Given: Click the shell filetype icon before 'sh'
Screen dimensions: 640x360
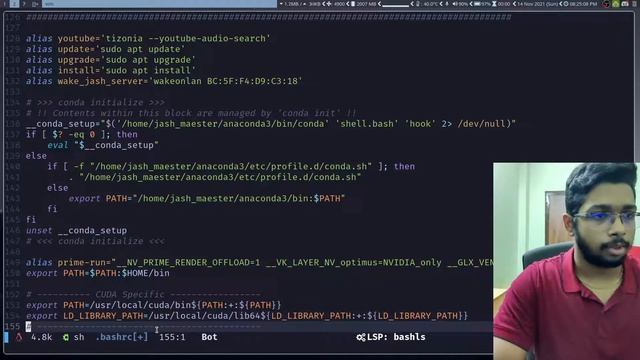Looking at the screenshot, I should click(x=66, y=337).
